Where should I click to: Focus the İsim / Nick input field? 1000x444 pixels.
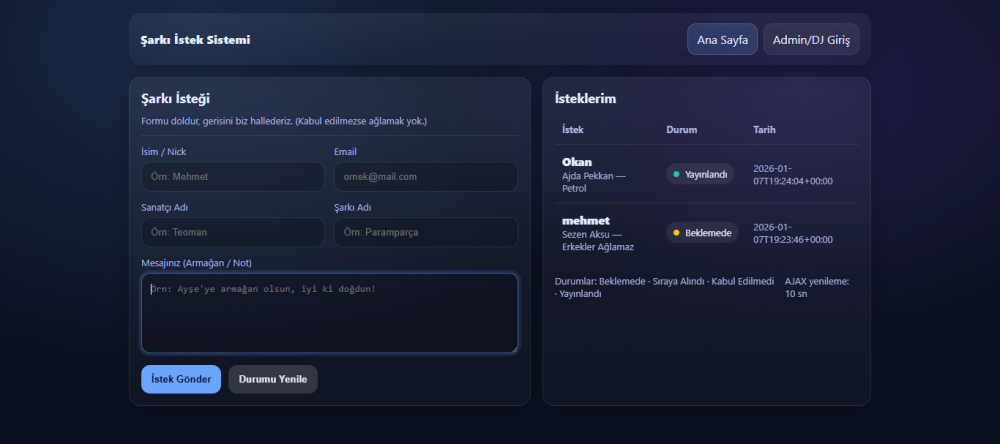click(x=233, y=177)
